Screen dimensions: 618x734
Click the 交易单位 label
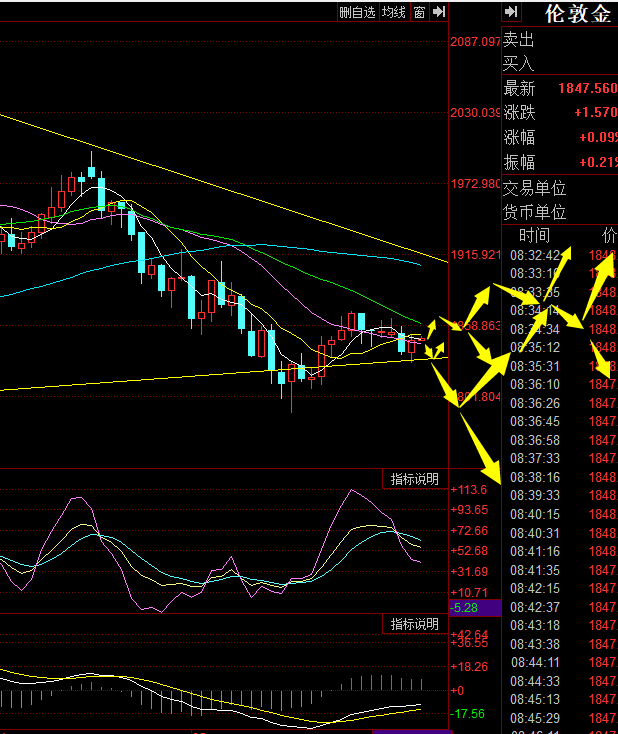(534, 188)
